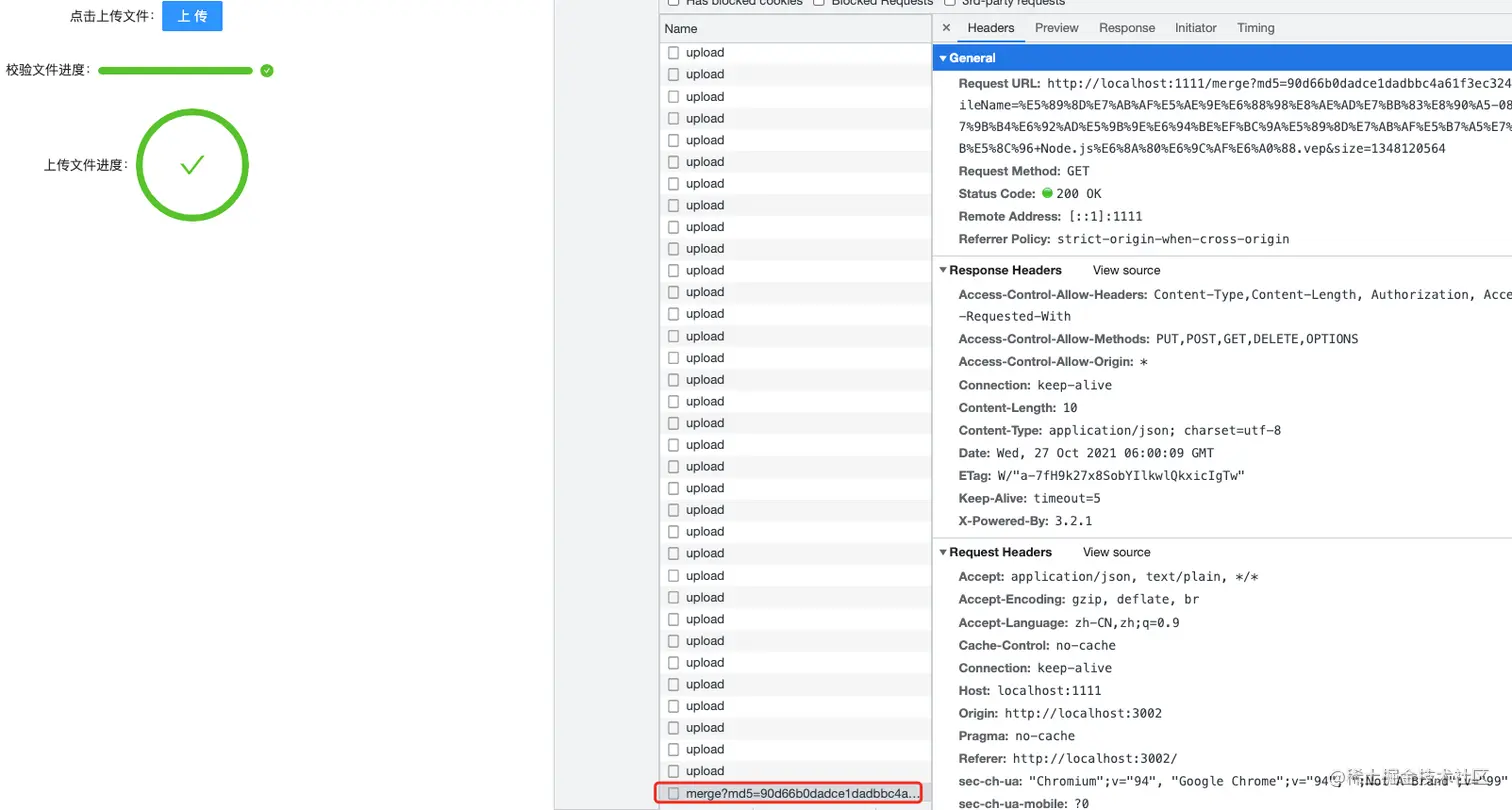
Task: Click Connection: keep-alive in Request Headers
Action: point(1035,668)
